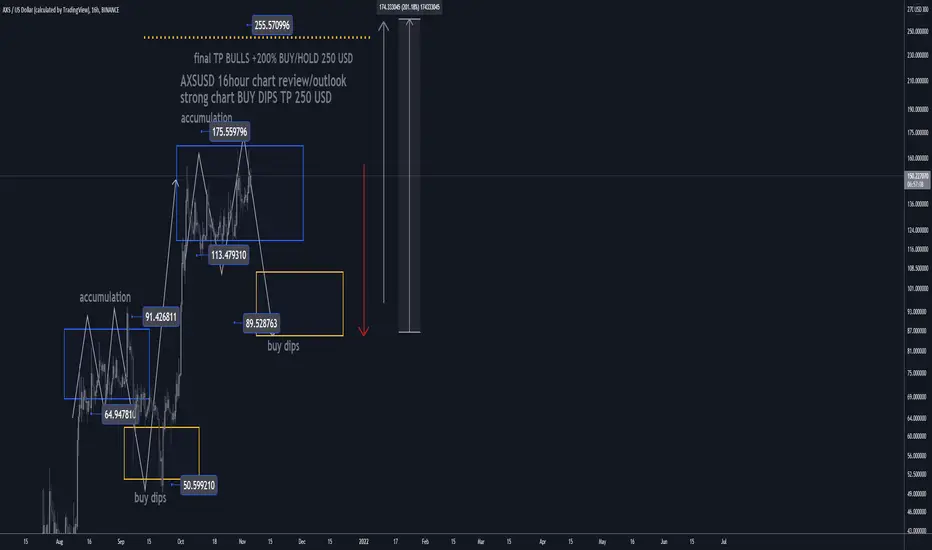The height and width of the screenshot is (550, 932).
Task: Select the 64.94781 price label
Action: [x=120, y=414]
